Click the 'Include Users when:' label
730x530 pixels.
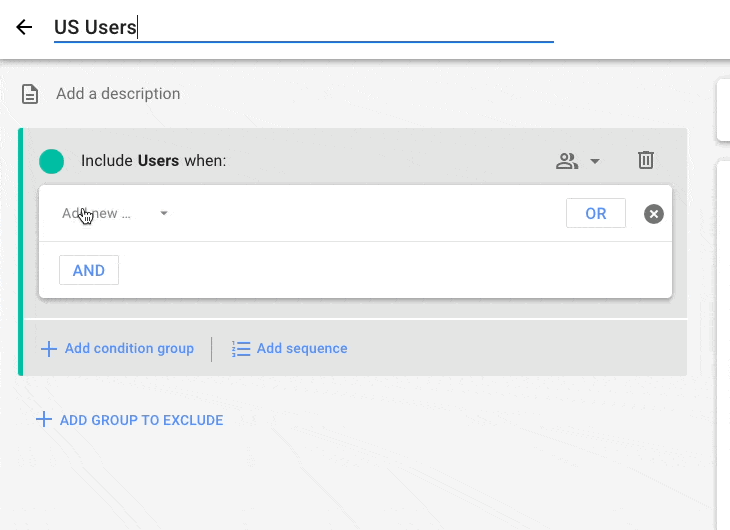tap(154, 161)
